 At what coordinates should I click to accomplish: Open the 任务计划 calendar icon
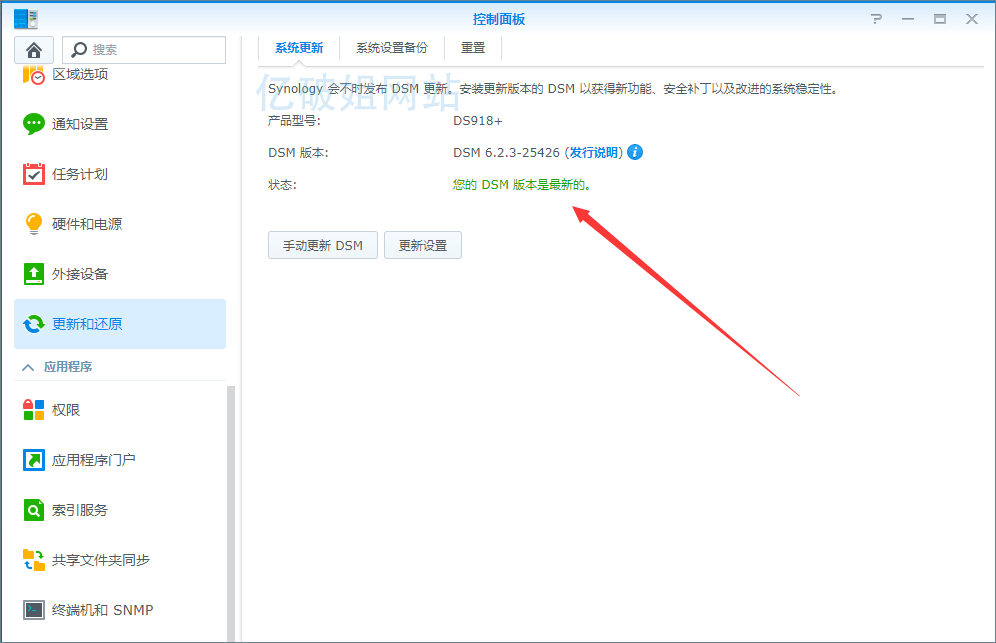[34, 173]
